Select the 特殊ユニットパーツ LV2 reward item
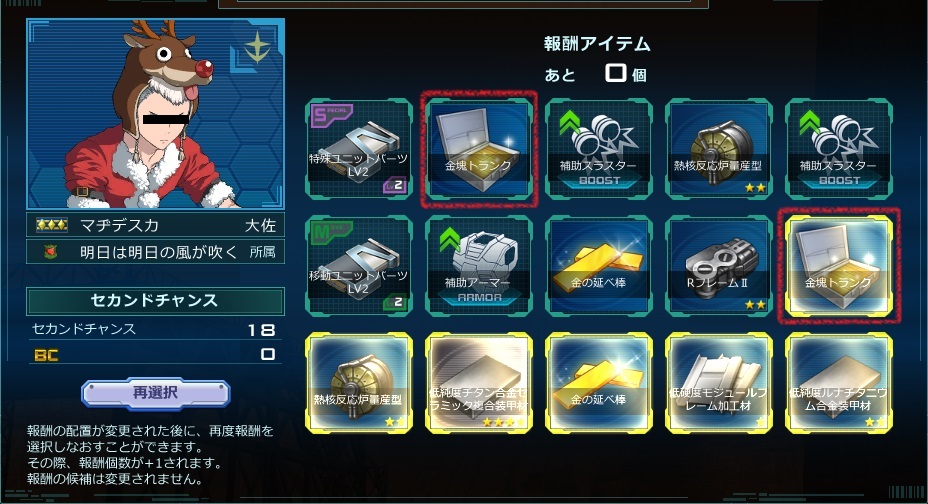This screenshot has height=504, width=928. coord(359,149)
